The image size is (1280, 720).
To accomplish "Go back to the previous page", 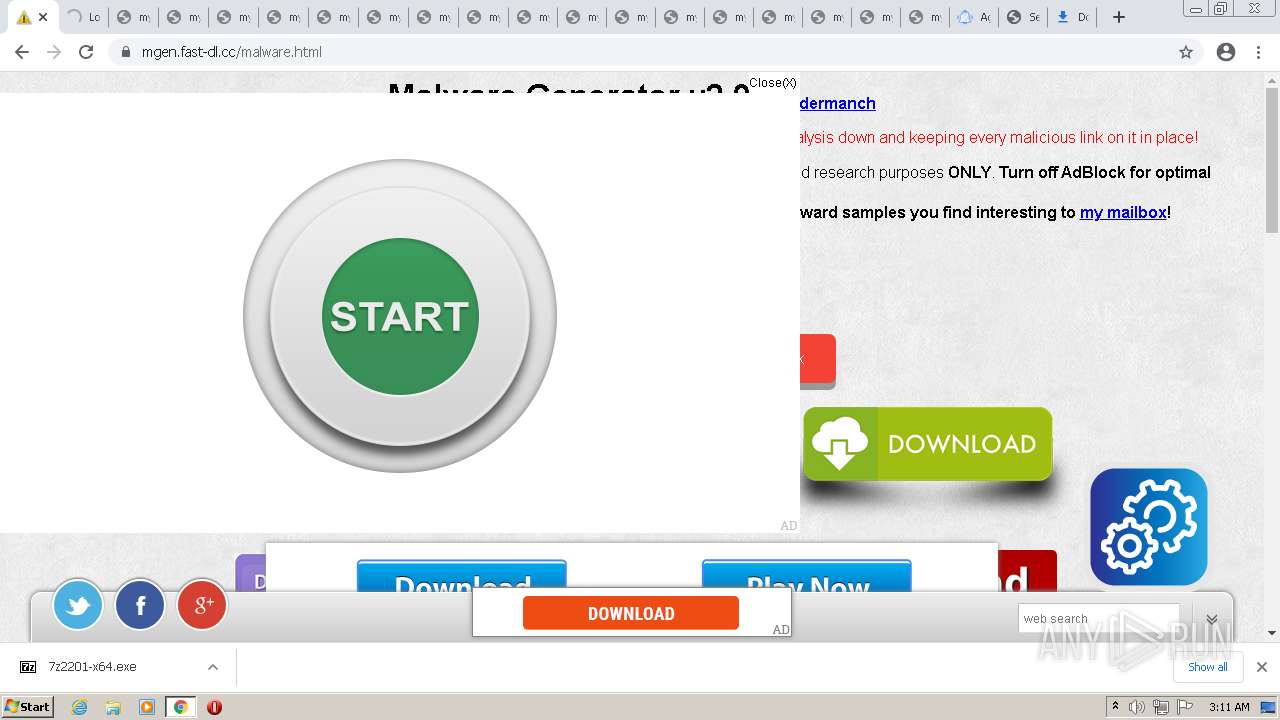I will [x=22, y=52].
